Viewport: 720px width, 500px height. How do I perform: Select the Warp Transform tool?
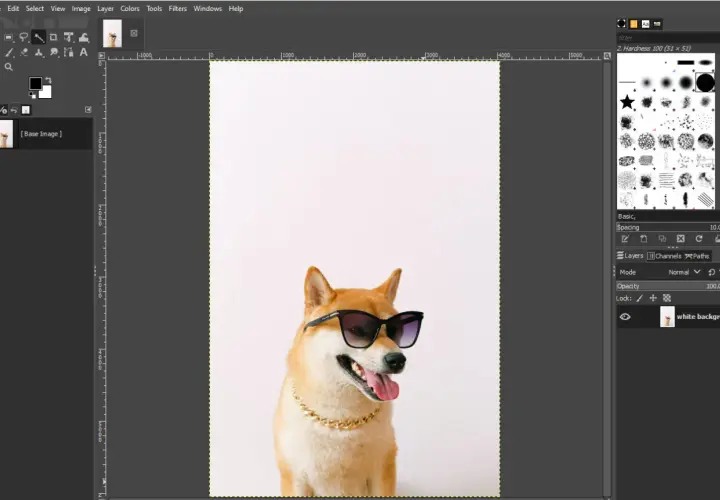tap(84, 38)
